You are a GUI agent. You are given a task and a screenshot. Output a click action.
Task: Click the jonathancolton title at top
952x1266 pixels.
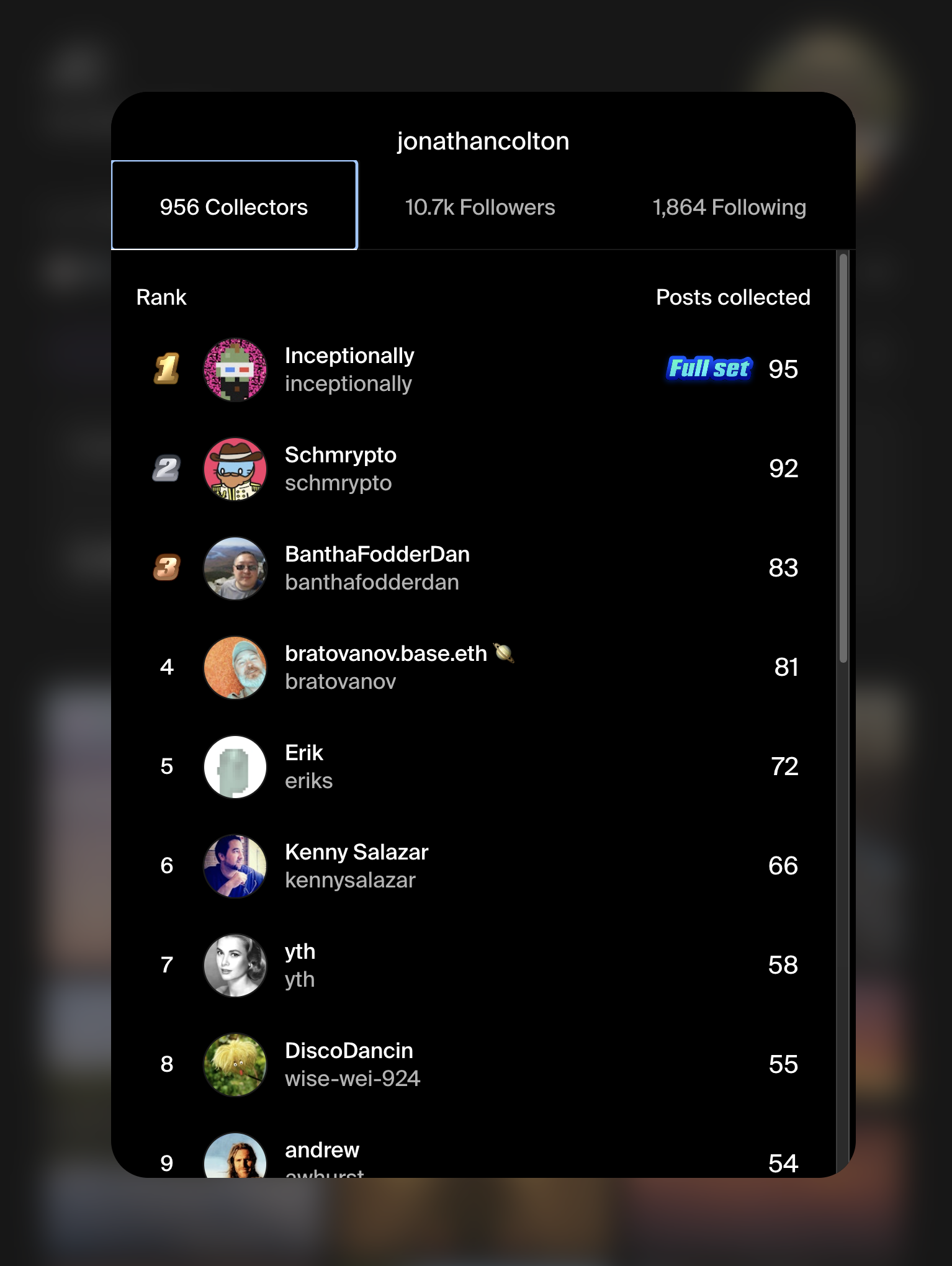(x=483, y=141)
